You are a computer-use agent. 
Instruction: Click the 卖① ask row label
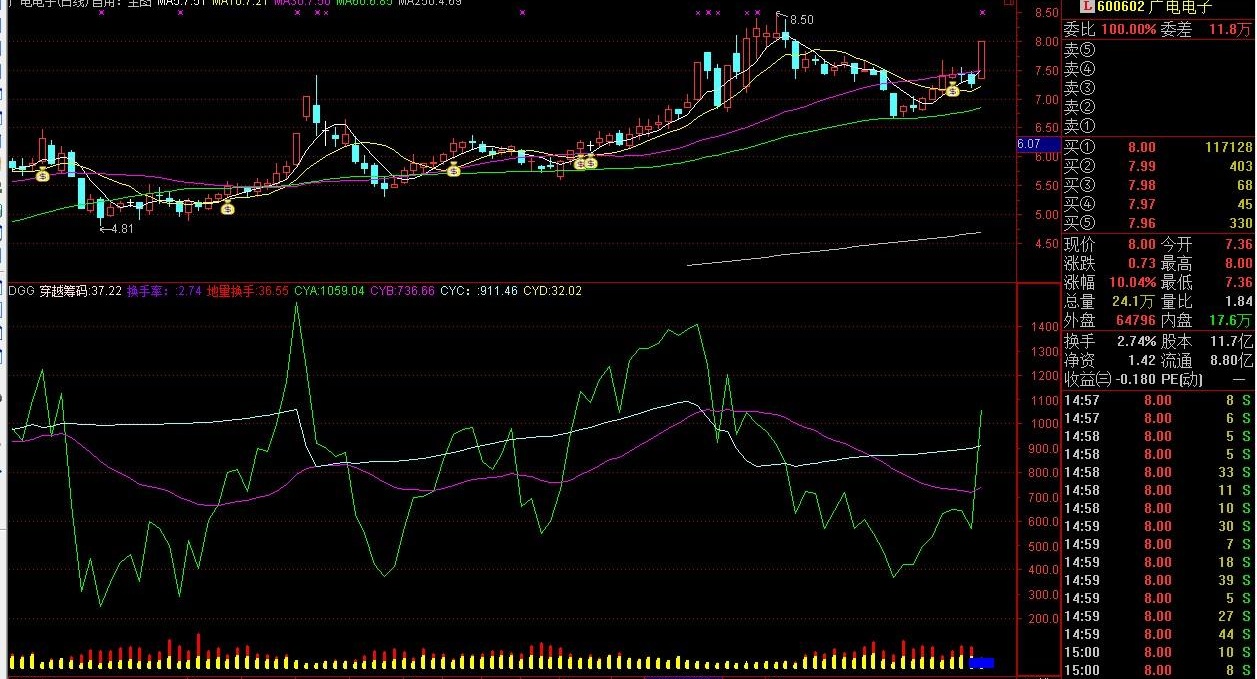click(1078, 127)
